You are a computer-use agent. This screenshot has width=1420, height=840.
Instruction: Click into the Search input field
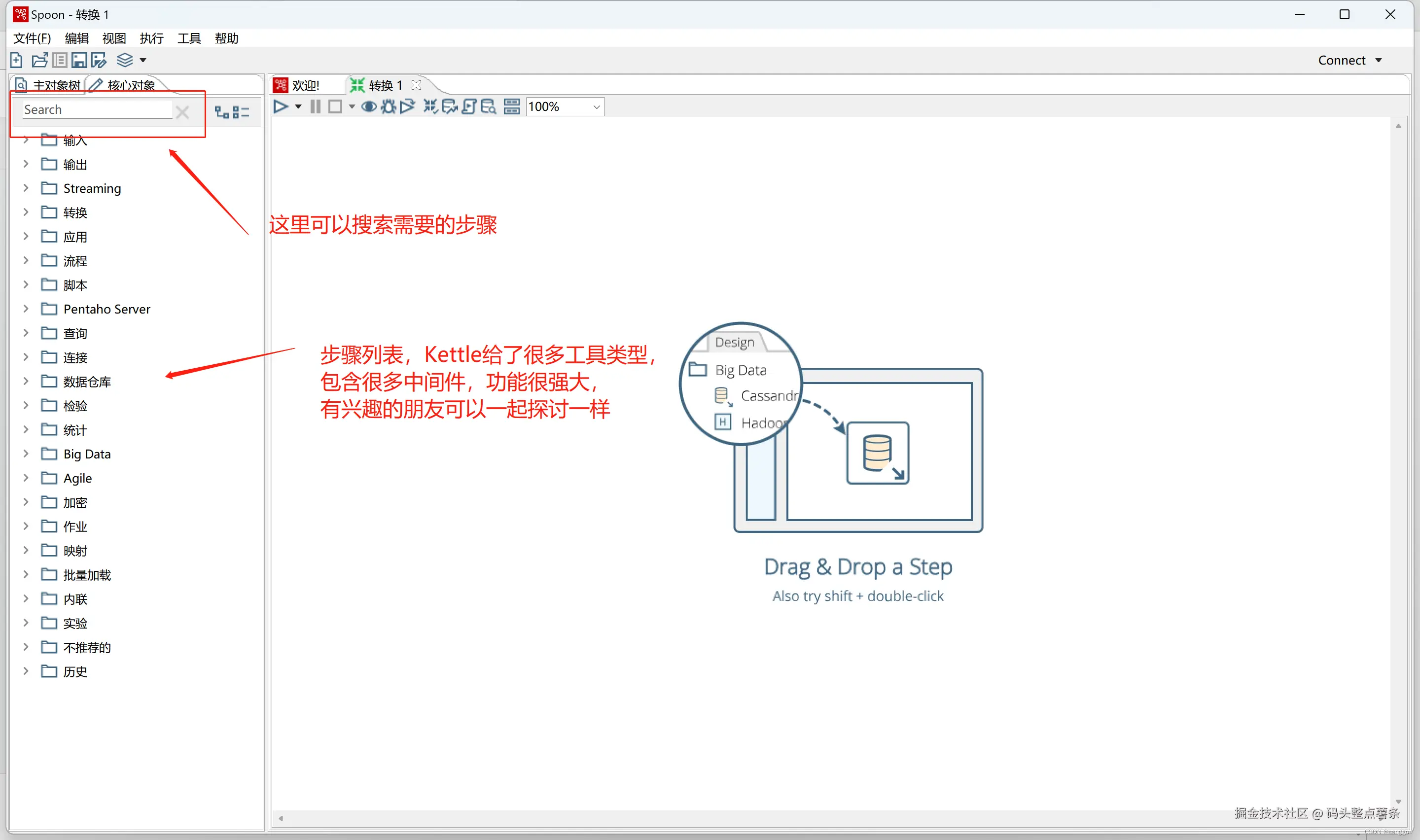tap(96, 110)
